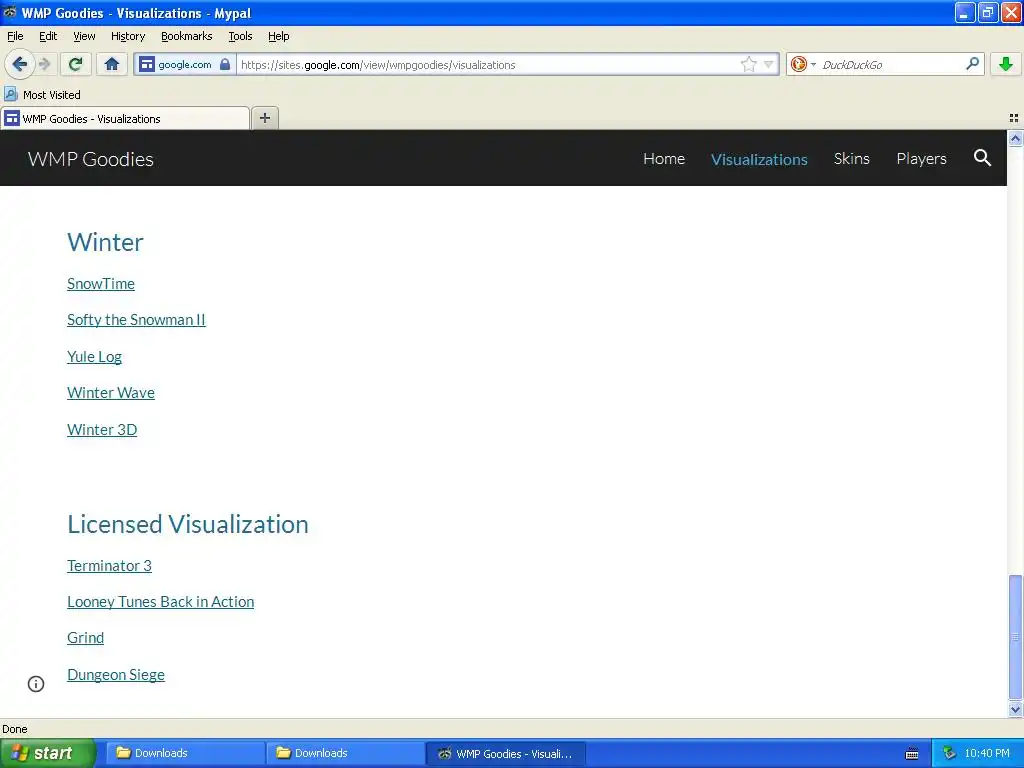1024x768 pixels.
Task: Click the vertical scrollbar thumb
Action: pyautogui.click(x=1015, y=637)
